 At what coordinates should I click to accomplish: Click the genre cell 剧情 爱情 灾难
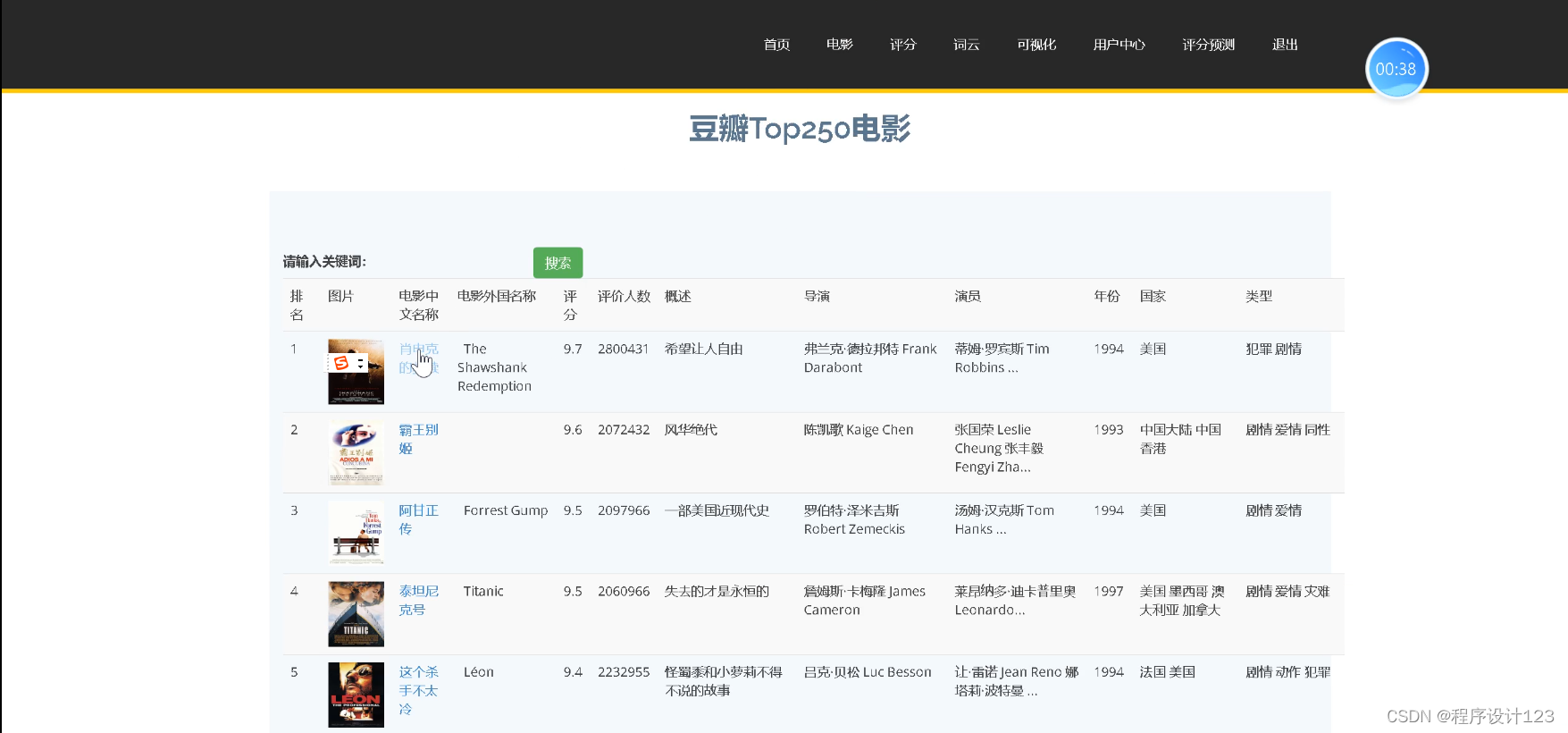point(1287,591)
